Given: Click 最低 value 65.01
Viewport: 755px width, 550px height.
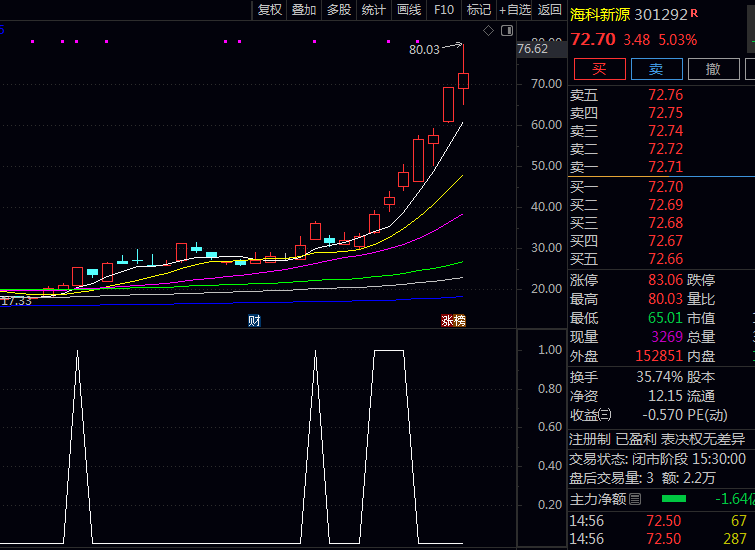Looking at the screenshot, I should click(665, 318).
